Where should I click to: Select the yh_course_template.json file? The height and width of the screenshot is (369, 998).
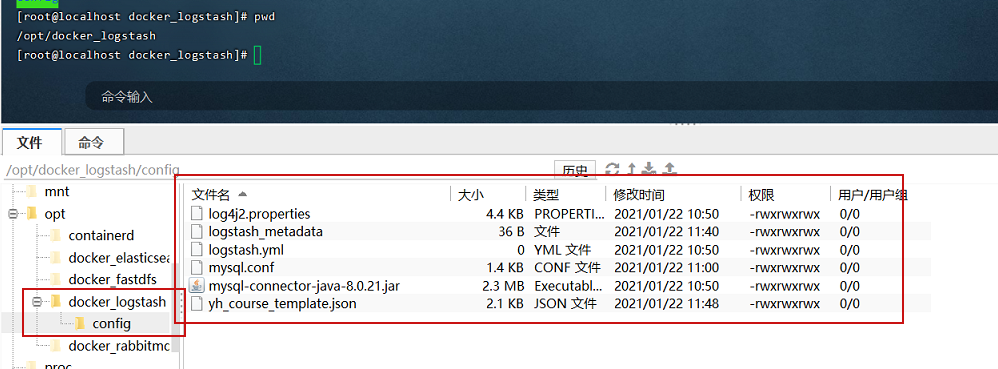pos(282,303)
